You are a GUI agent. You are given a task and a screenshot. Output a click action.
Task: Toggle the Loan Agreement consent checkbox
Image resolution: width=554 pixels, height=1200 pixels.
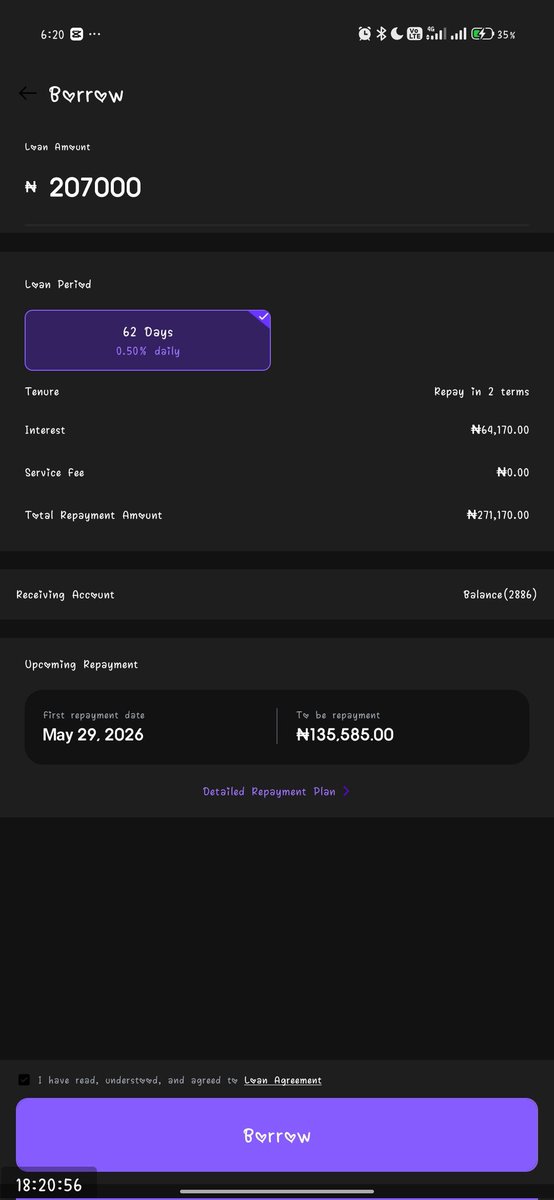tap(24, 1080)
